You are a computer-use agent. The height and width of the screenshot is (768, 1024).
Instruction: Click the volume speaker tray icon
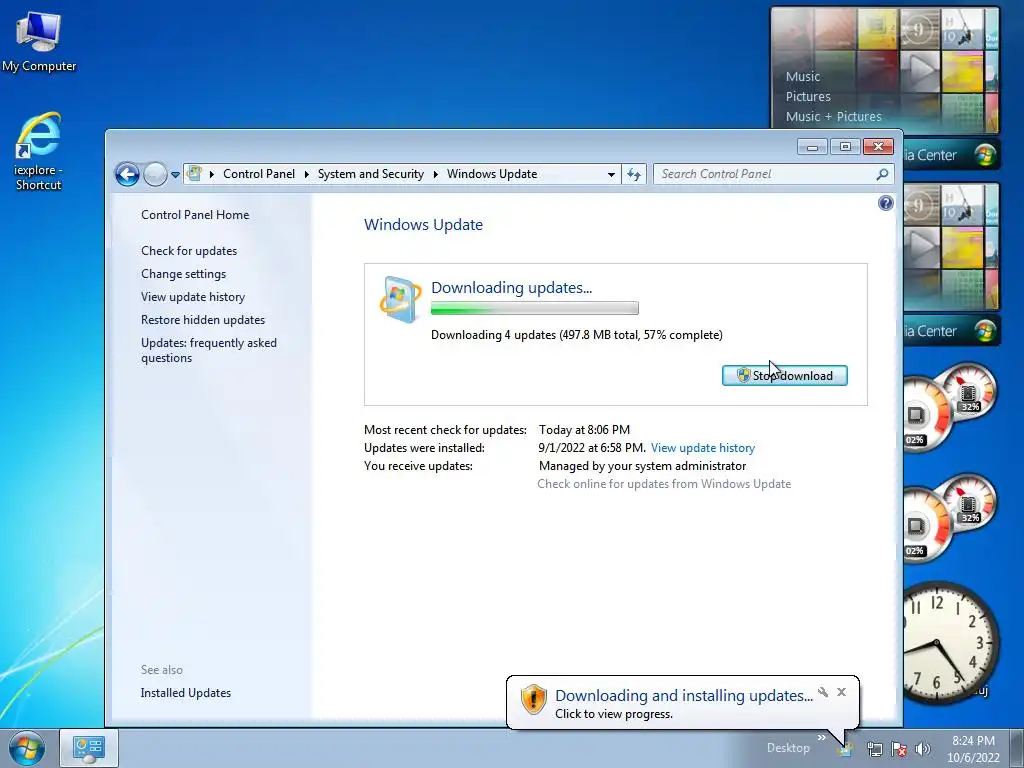click(923, 749)
